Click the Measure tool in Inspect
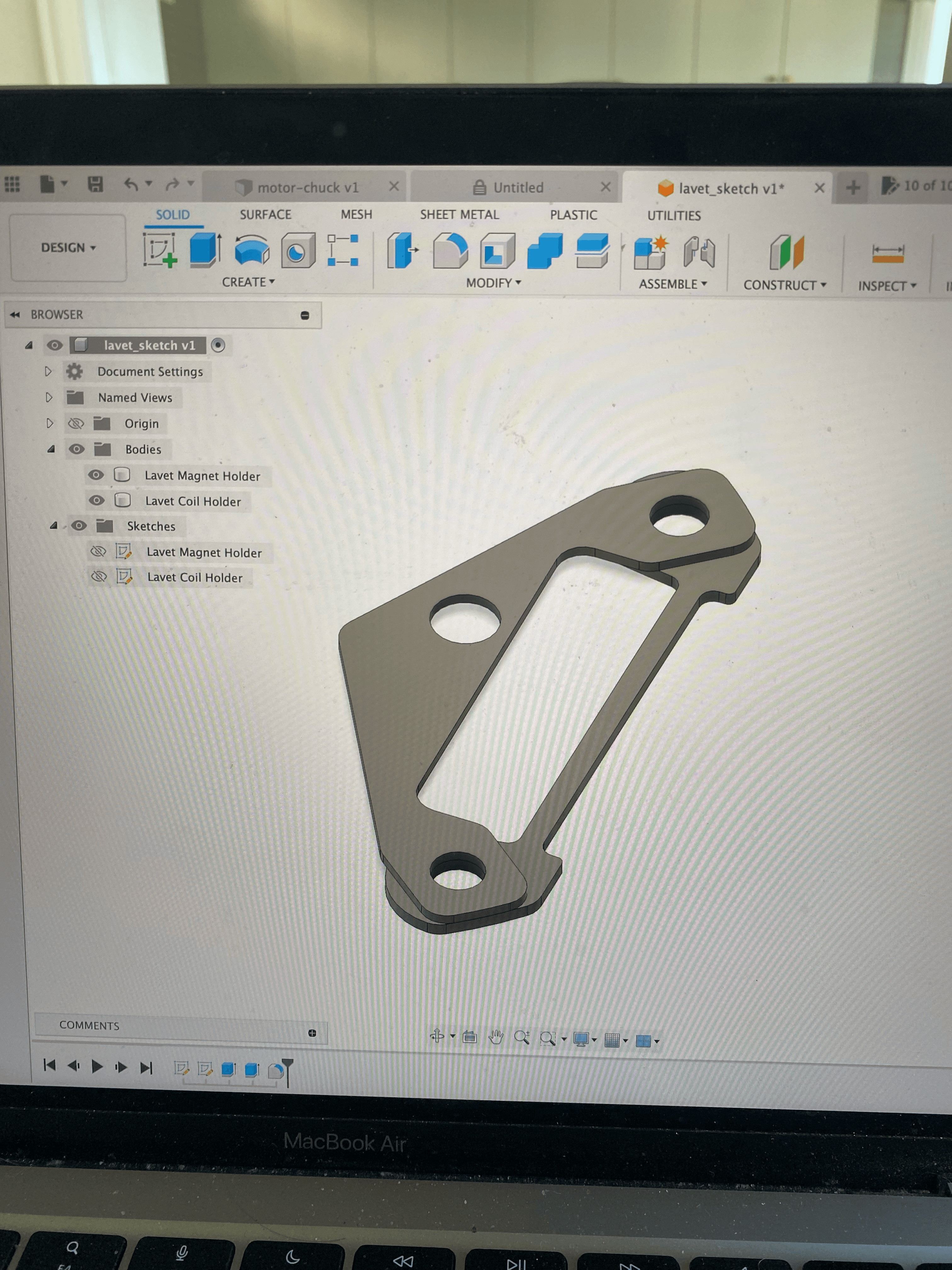This screenshot has height=1270, width=952. 887,253
